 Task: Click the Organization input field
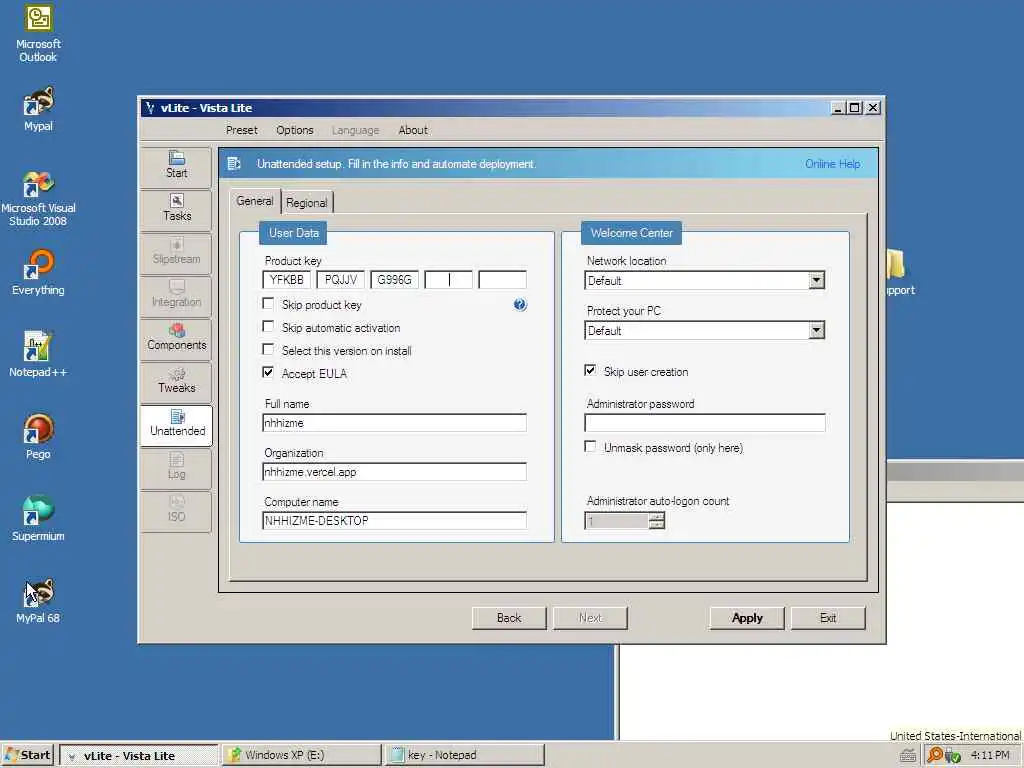pos(394,472)
